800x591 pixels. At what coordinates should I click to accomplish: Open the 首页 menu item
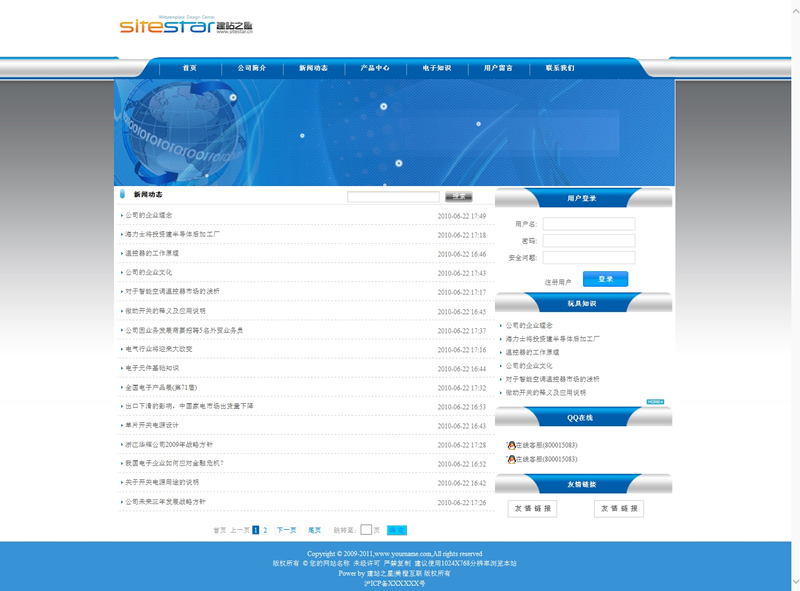189,68
